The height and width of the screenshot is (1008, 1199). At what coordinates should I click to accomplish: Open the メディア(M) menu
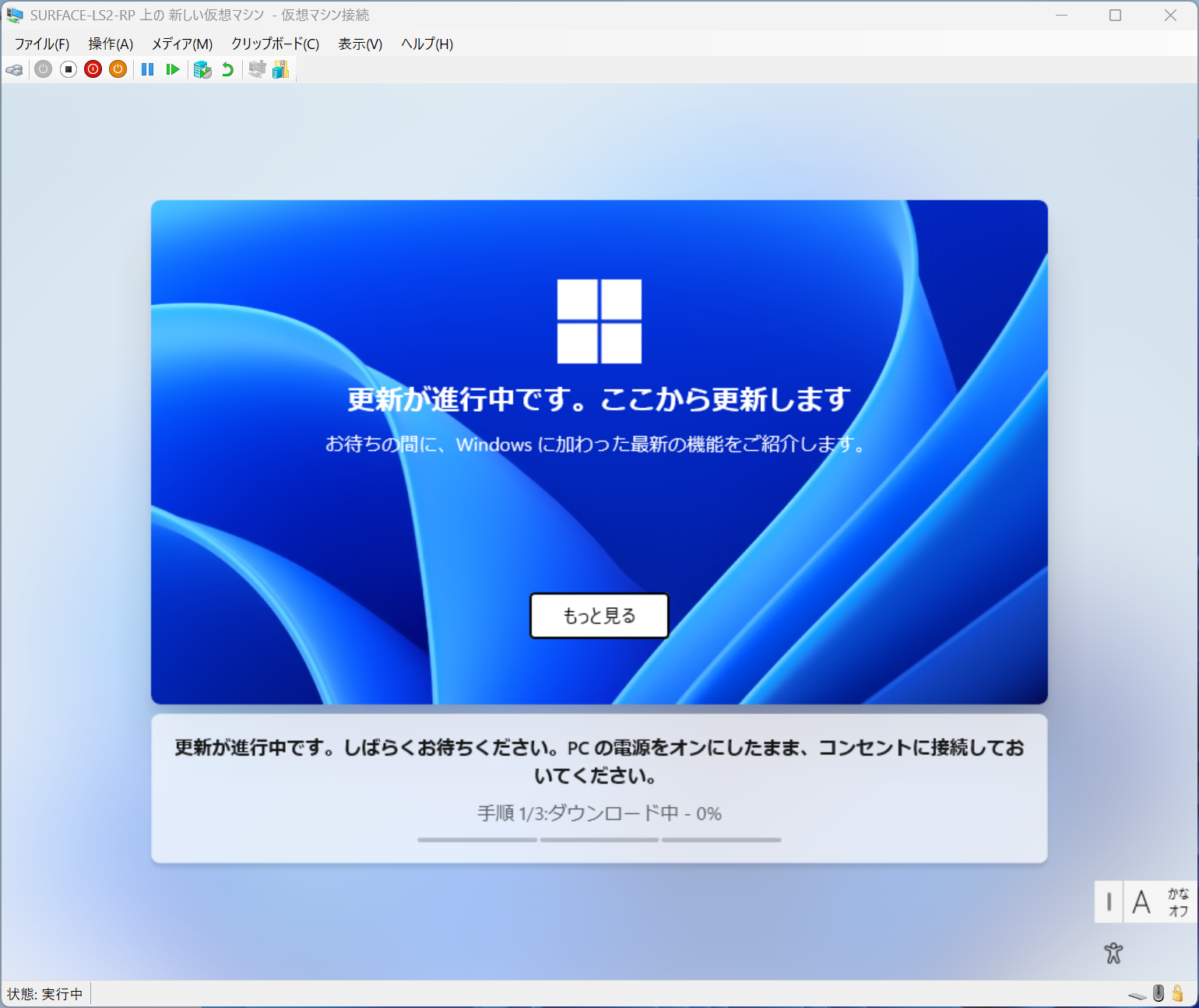(181, 44)
